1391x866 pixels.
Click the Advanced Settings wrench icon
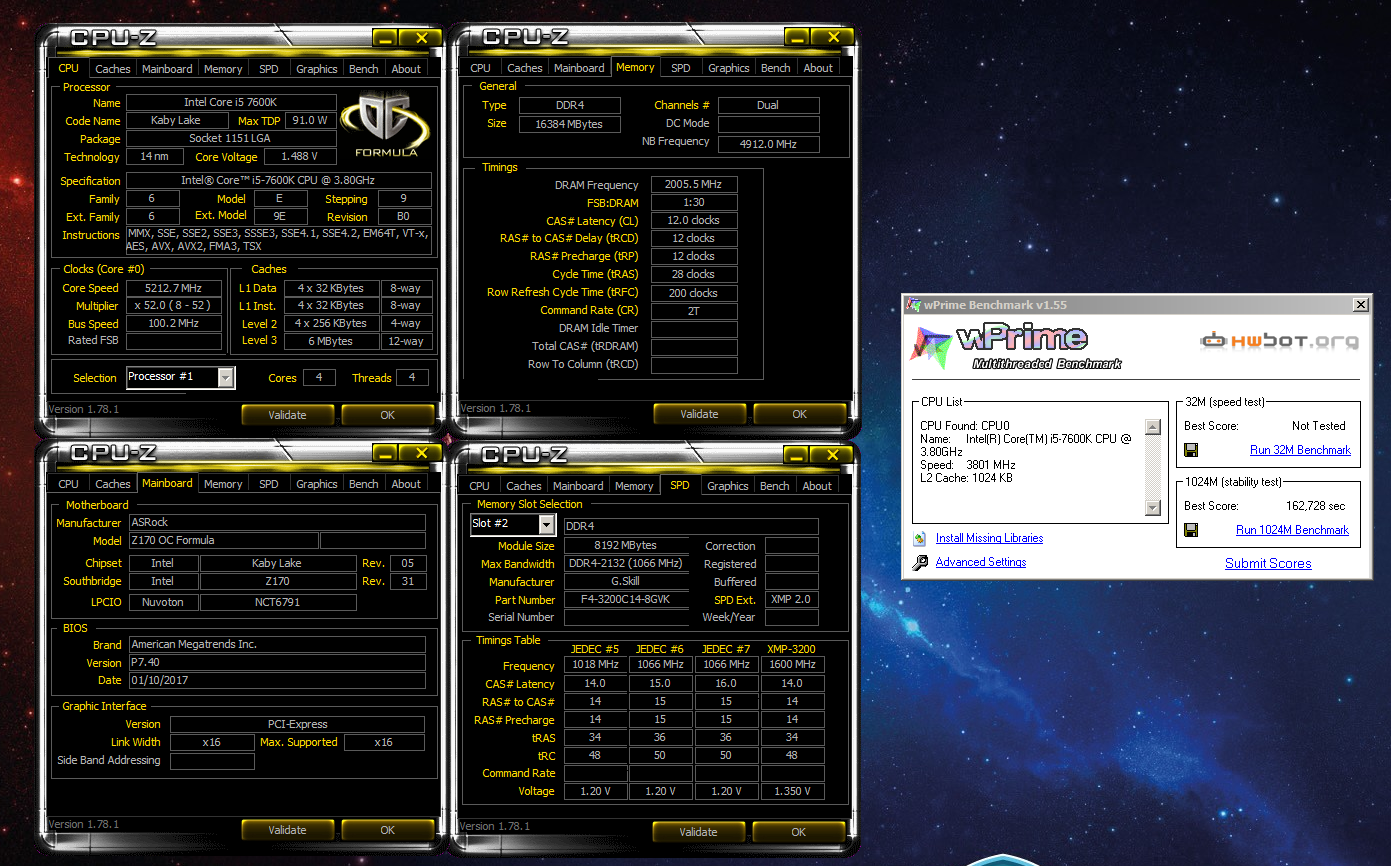920,563
